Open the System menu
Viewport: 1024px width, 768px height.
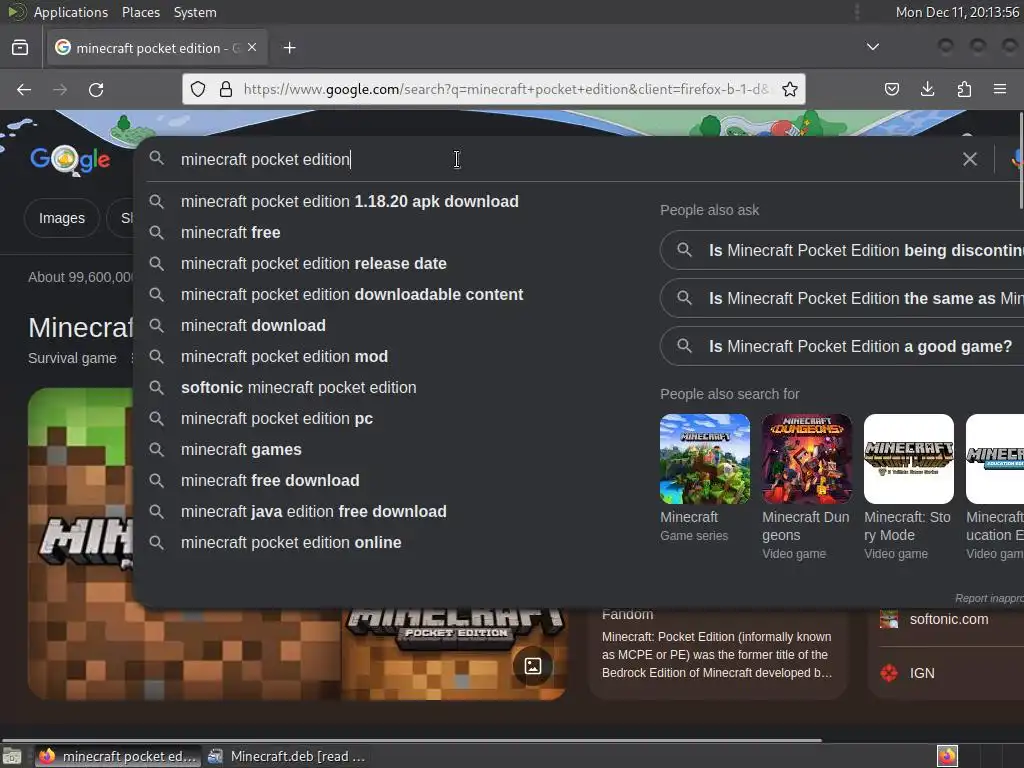(x=195, y=12)
